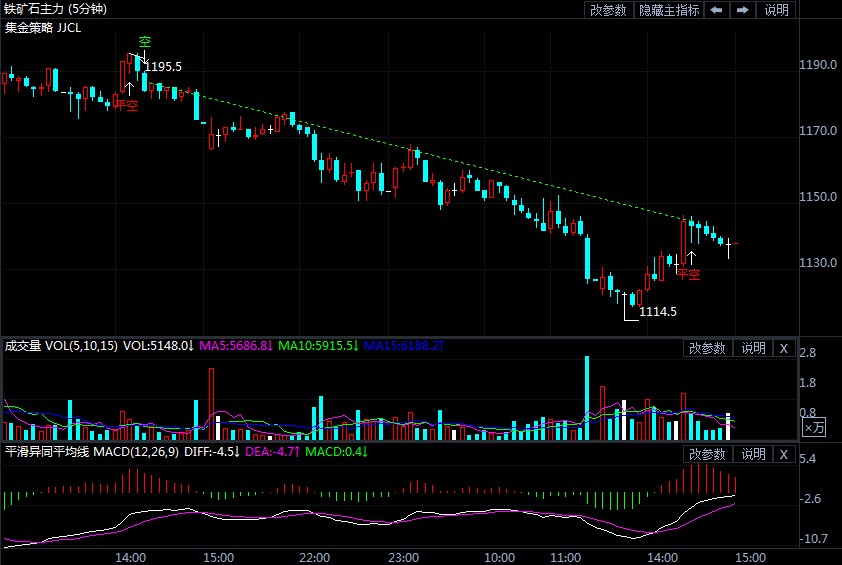Image resolution: width=842 pixels, height=565 pixels.
Task: Open 说明 help for the main chart
Action: coord(776,10)
